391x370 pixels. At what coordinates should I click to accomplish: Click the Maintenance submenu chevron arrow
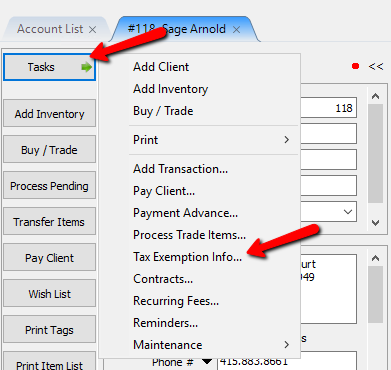pos(286,345)
